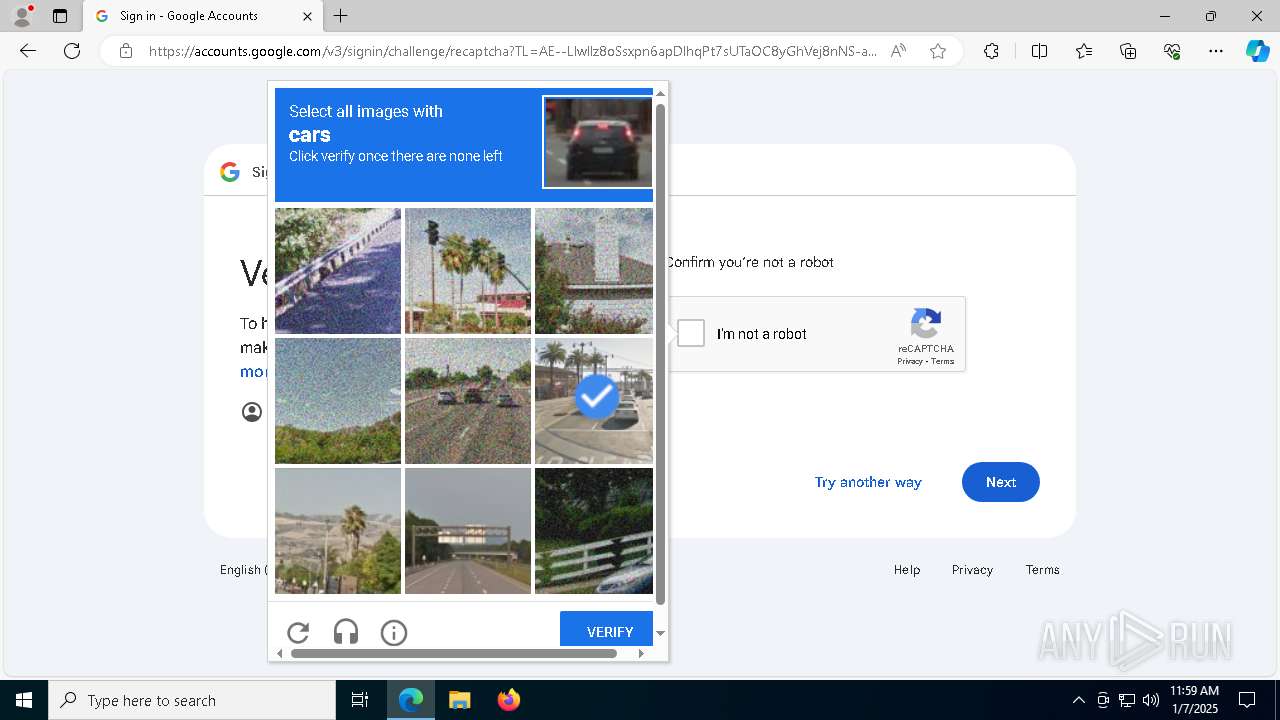Get an audio challenge via headphones icon
1280x720 pixels.
tap(346, 632)
